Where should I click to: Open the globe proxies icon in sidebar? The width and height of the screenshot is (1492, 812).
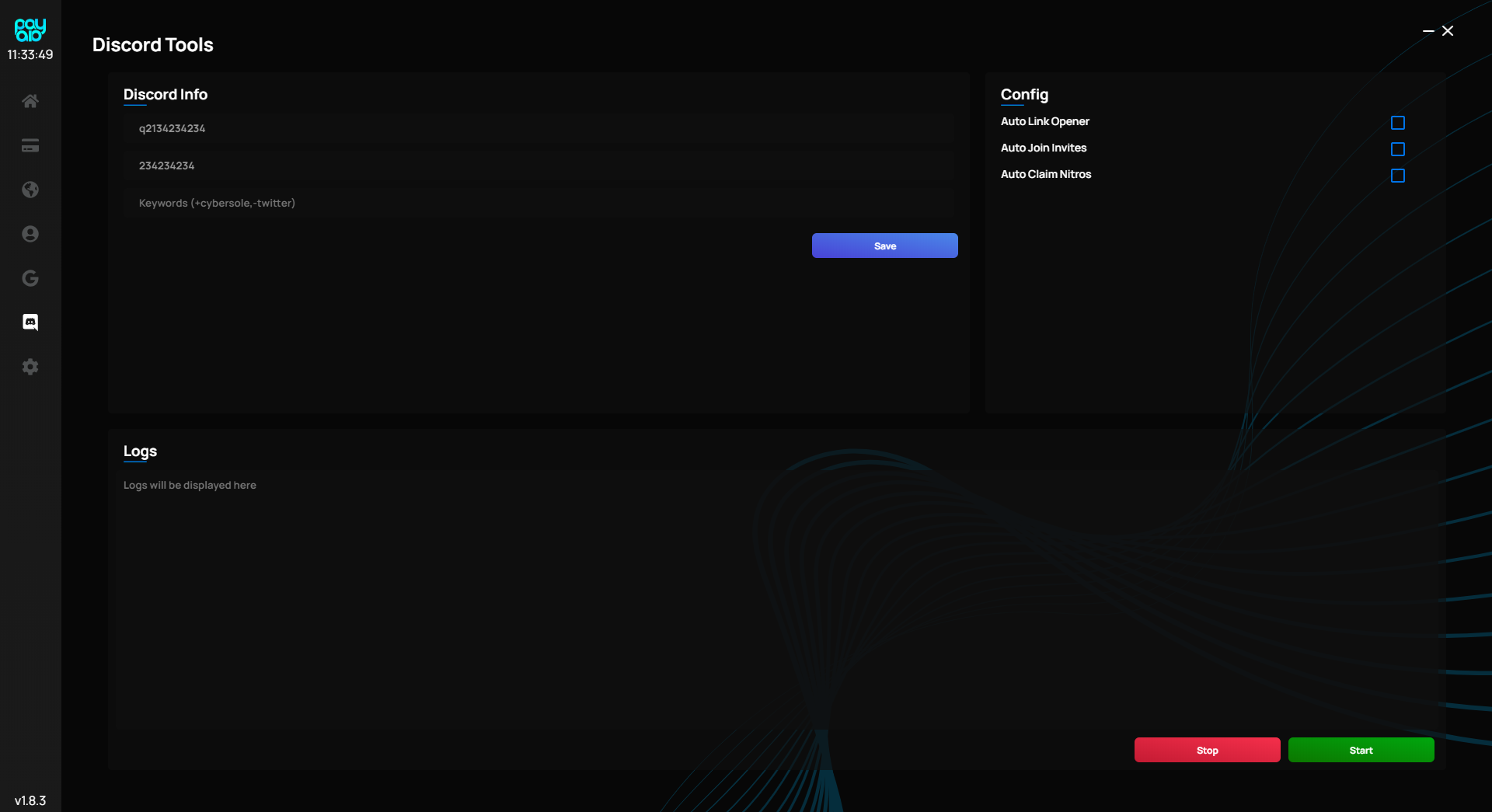[x=30, y=190]
